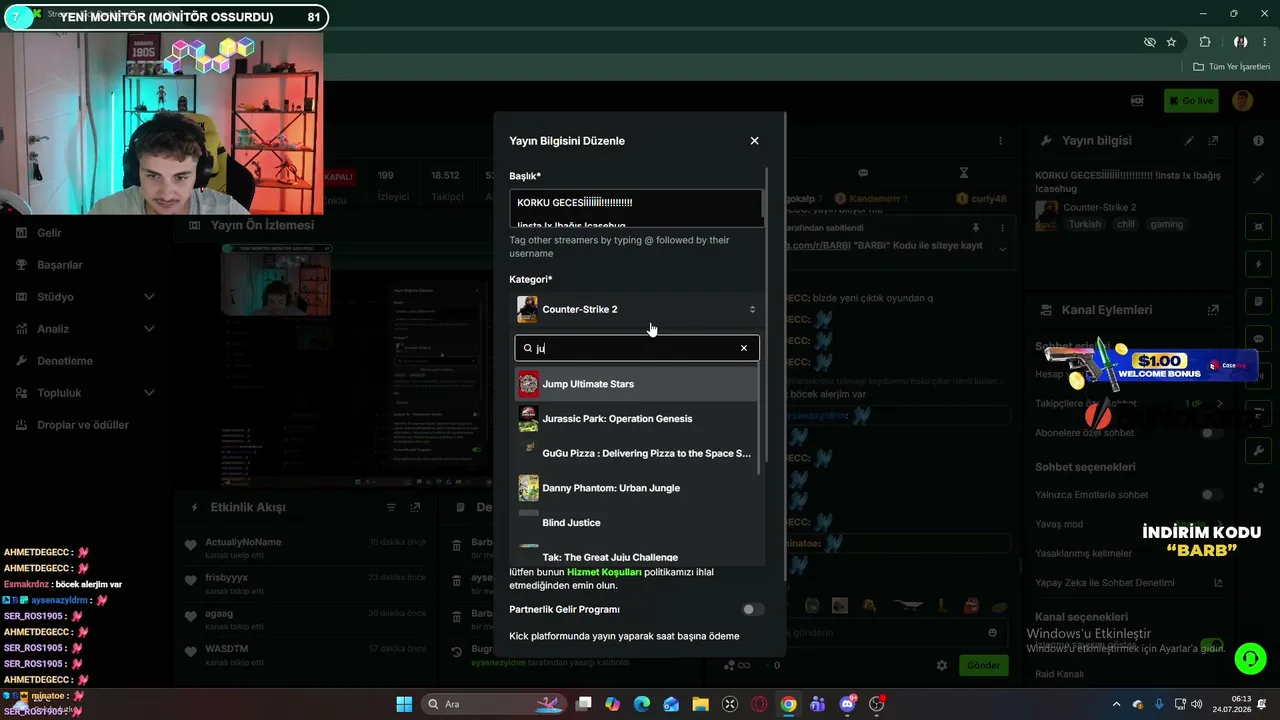Click the Gönder send button
This screenshot has width=1280, height=720.
click(983, 665)
